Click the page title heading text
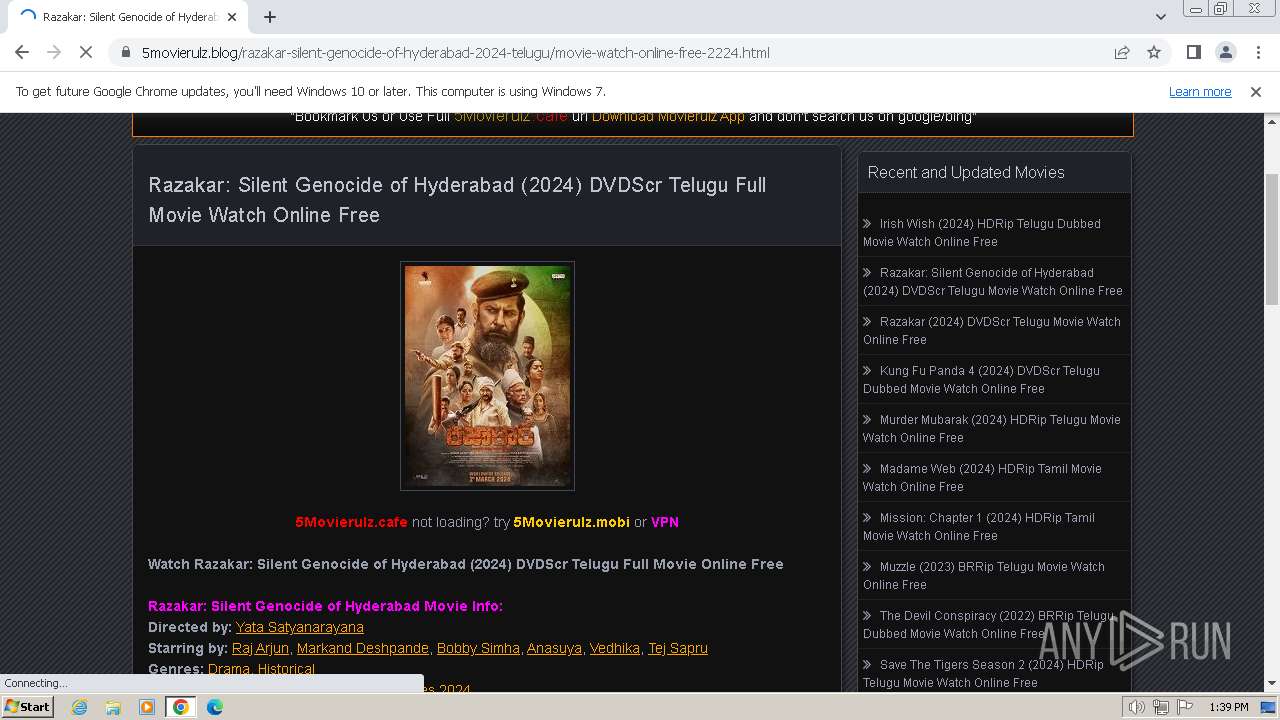Screen dimensions: 1280x720 click(457, 200)
